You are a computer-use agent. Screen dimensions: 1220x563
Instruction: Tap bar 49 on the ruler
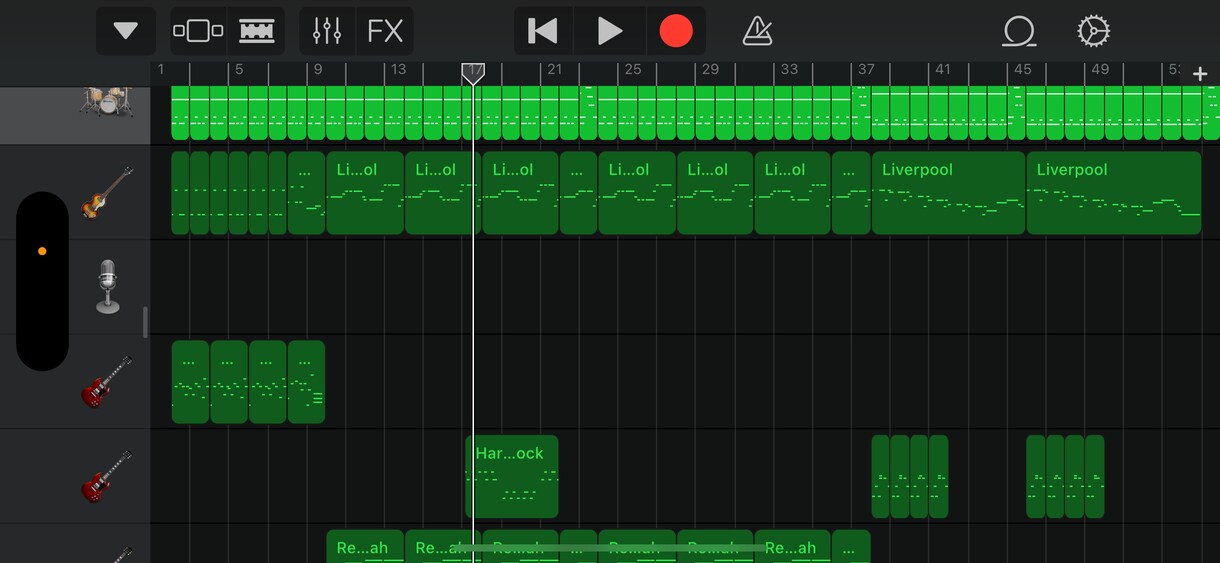[x=1100, y=70]
